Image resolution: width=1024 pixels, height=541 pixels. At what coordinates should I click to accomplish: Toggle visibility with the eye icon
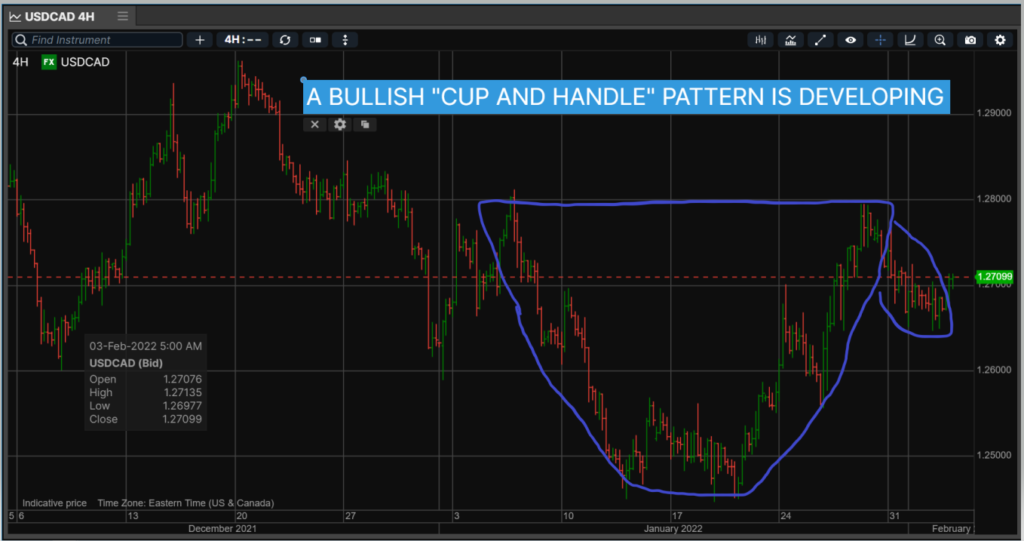click(x=850, y=40)
